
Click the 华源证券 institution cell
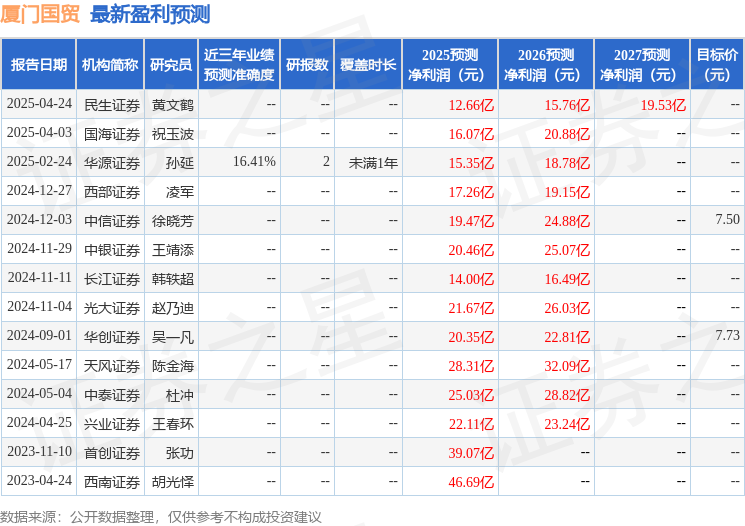112,163
